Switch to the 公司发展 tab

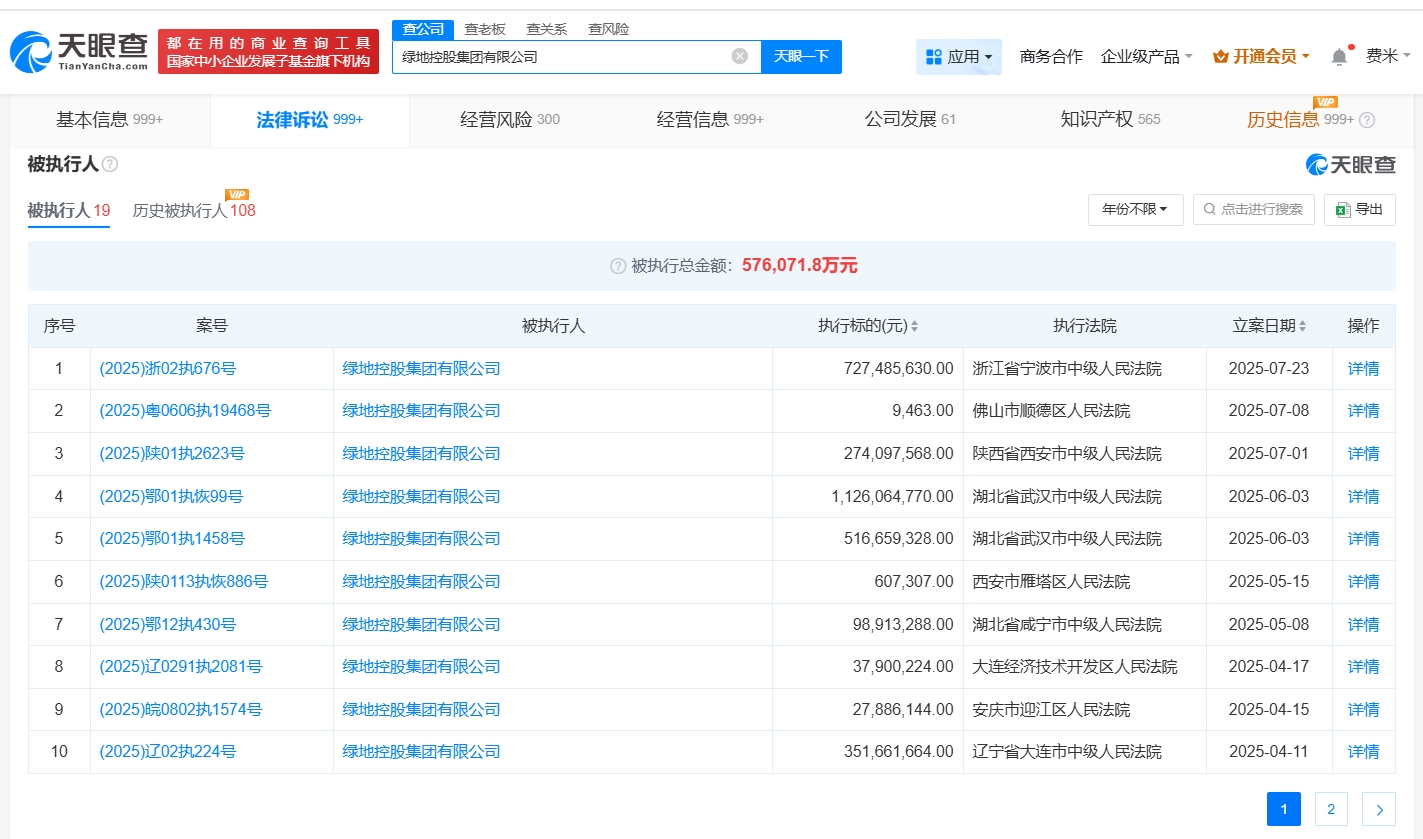pos(910,120)
